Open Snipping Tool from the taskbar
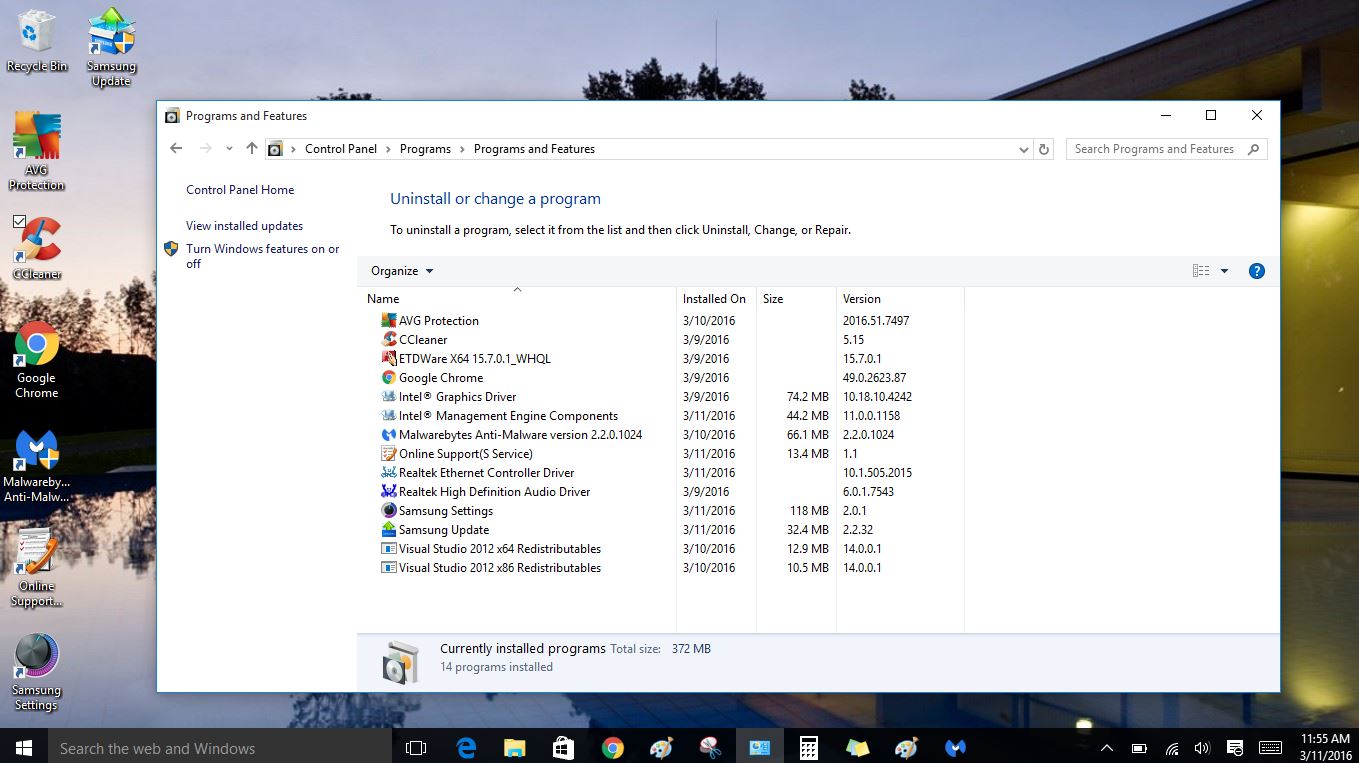 coord(711,747)
